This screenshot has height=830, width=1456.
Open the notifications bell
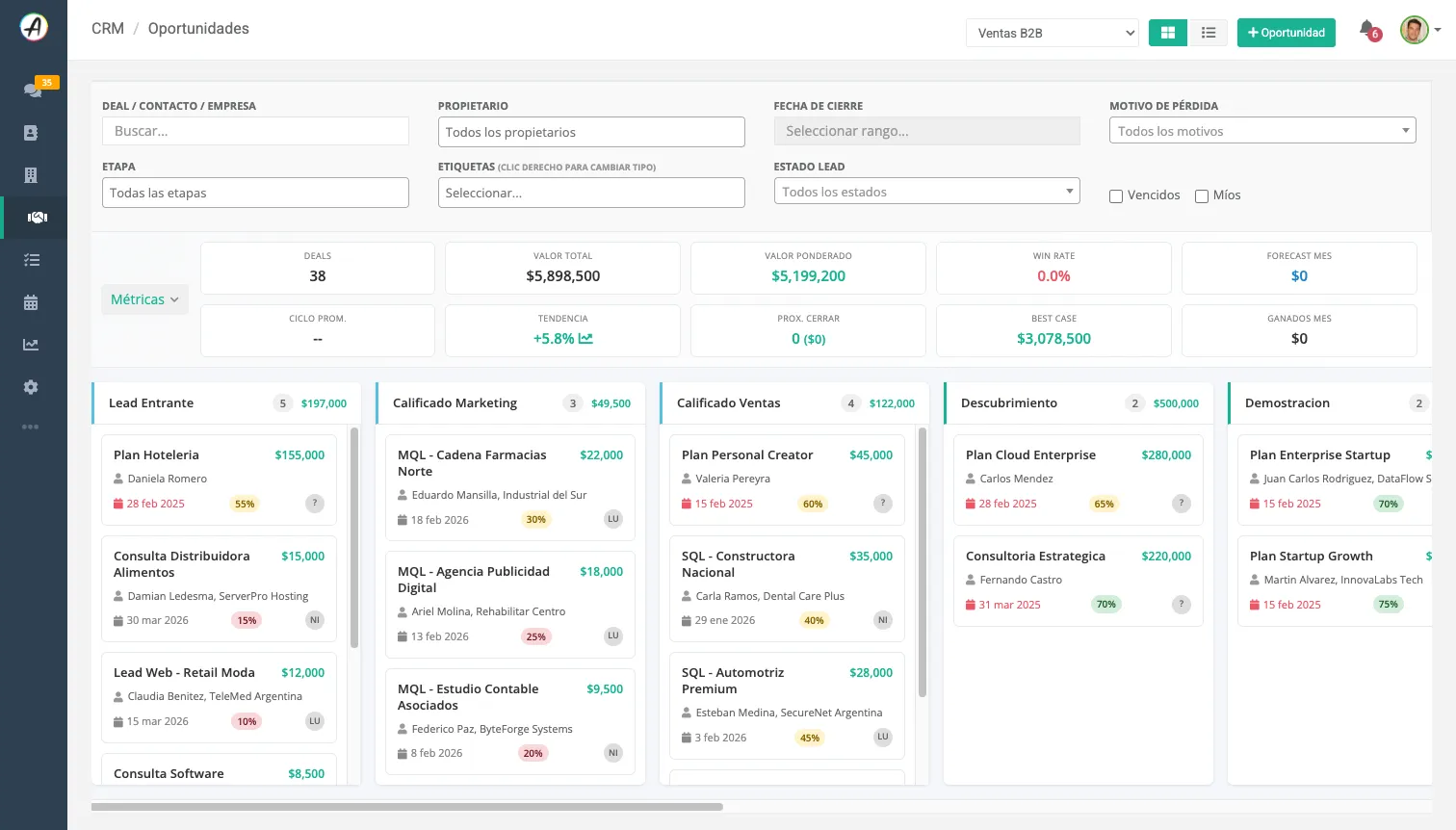(1367, 30)
